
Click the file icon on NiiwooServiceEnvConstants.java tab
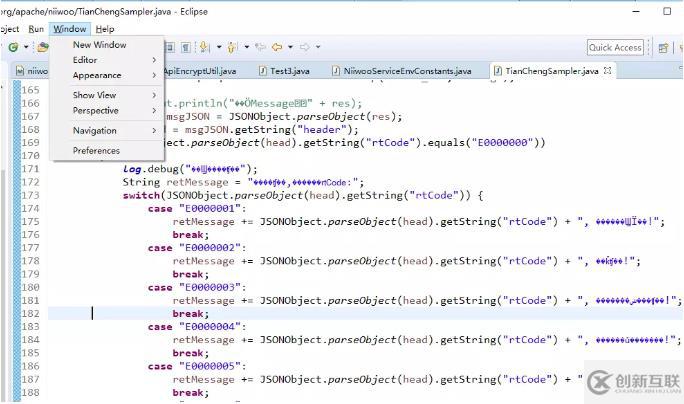[335, 71]
